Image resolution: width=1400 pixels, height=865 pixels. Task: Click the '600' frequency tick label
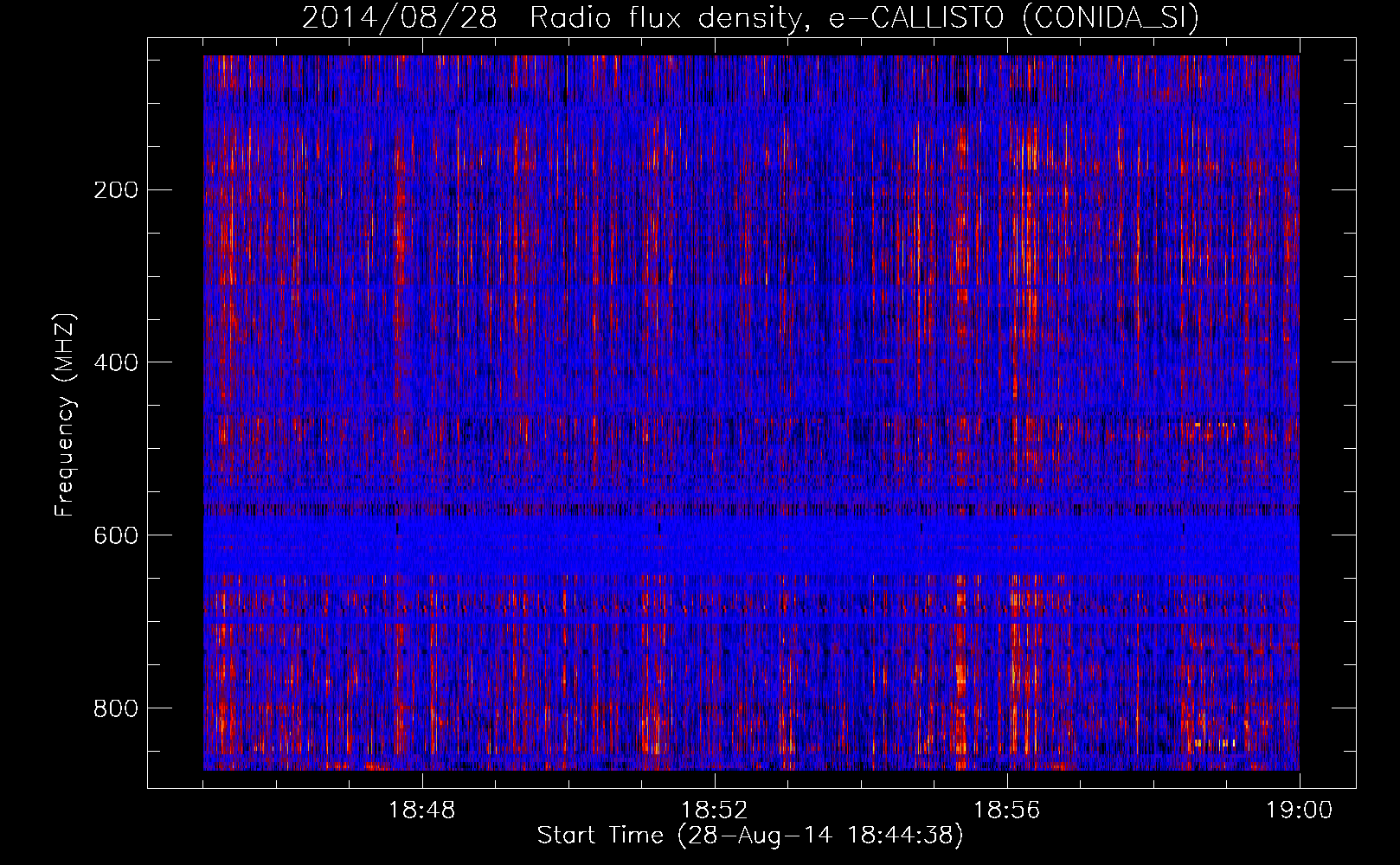tap(115, 535)
